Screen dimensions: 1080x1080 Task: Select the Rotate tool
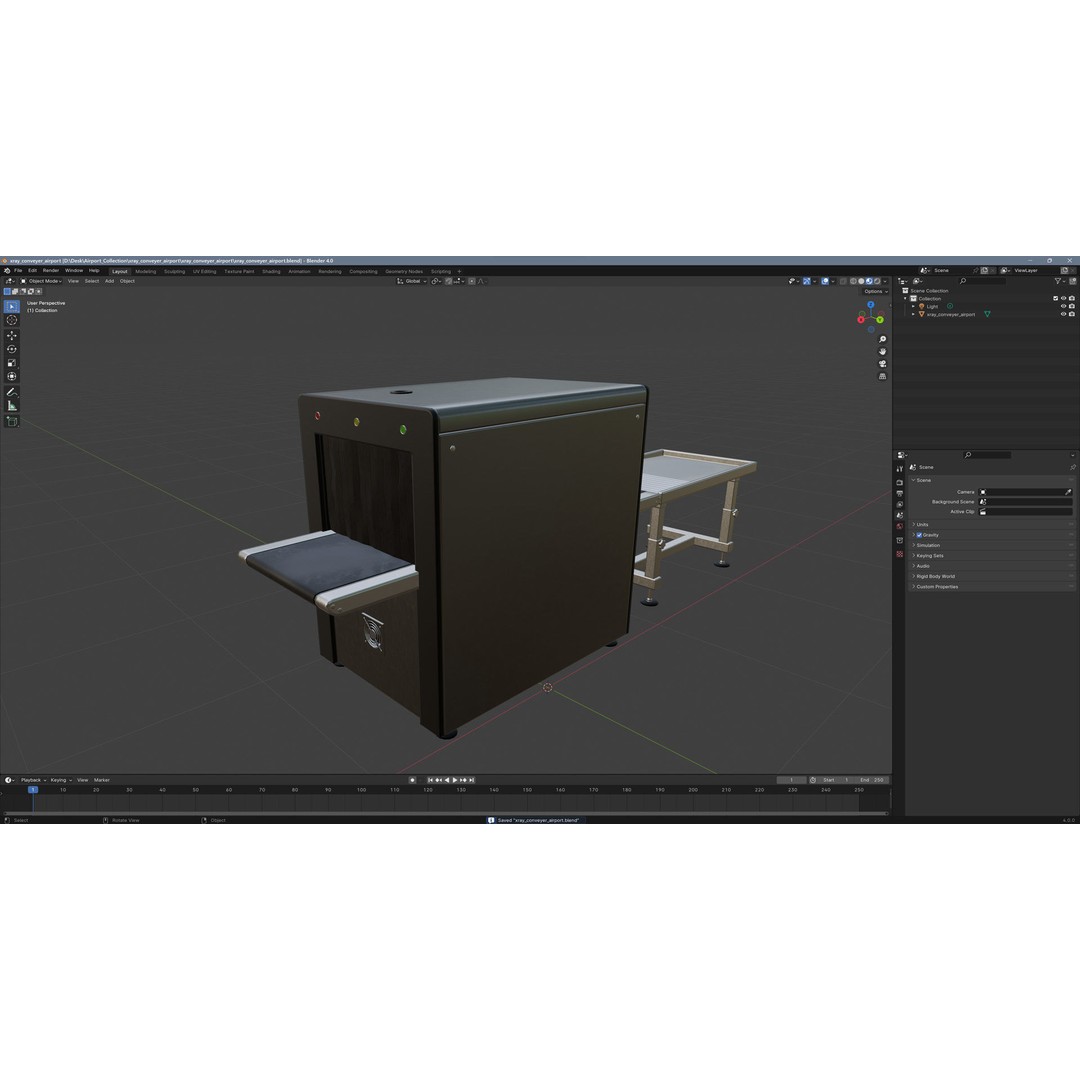point(12,349)
